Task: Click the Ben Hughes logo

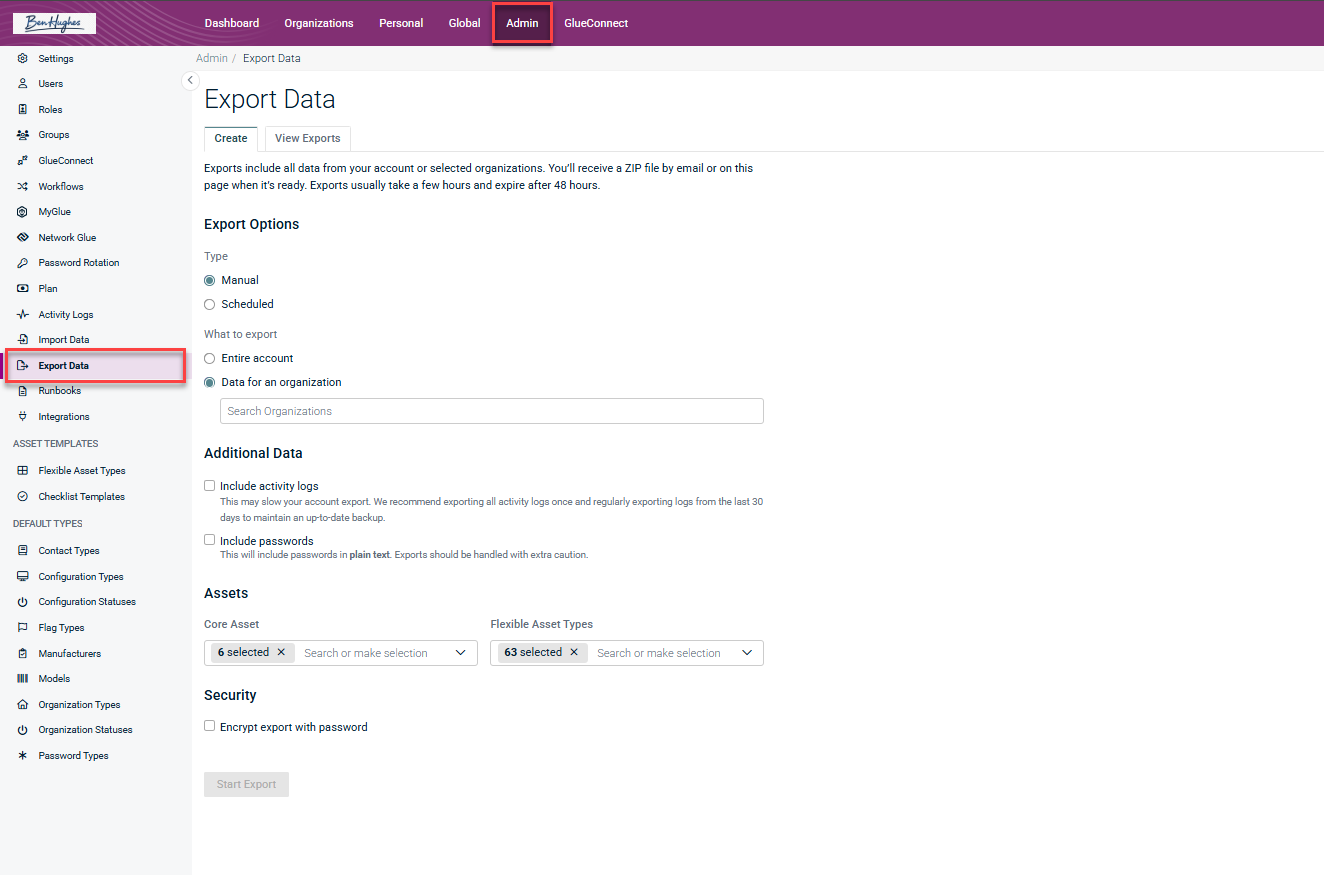Action: pos(54,23)
